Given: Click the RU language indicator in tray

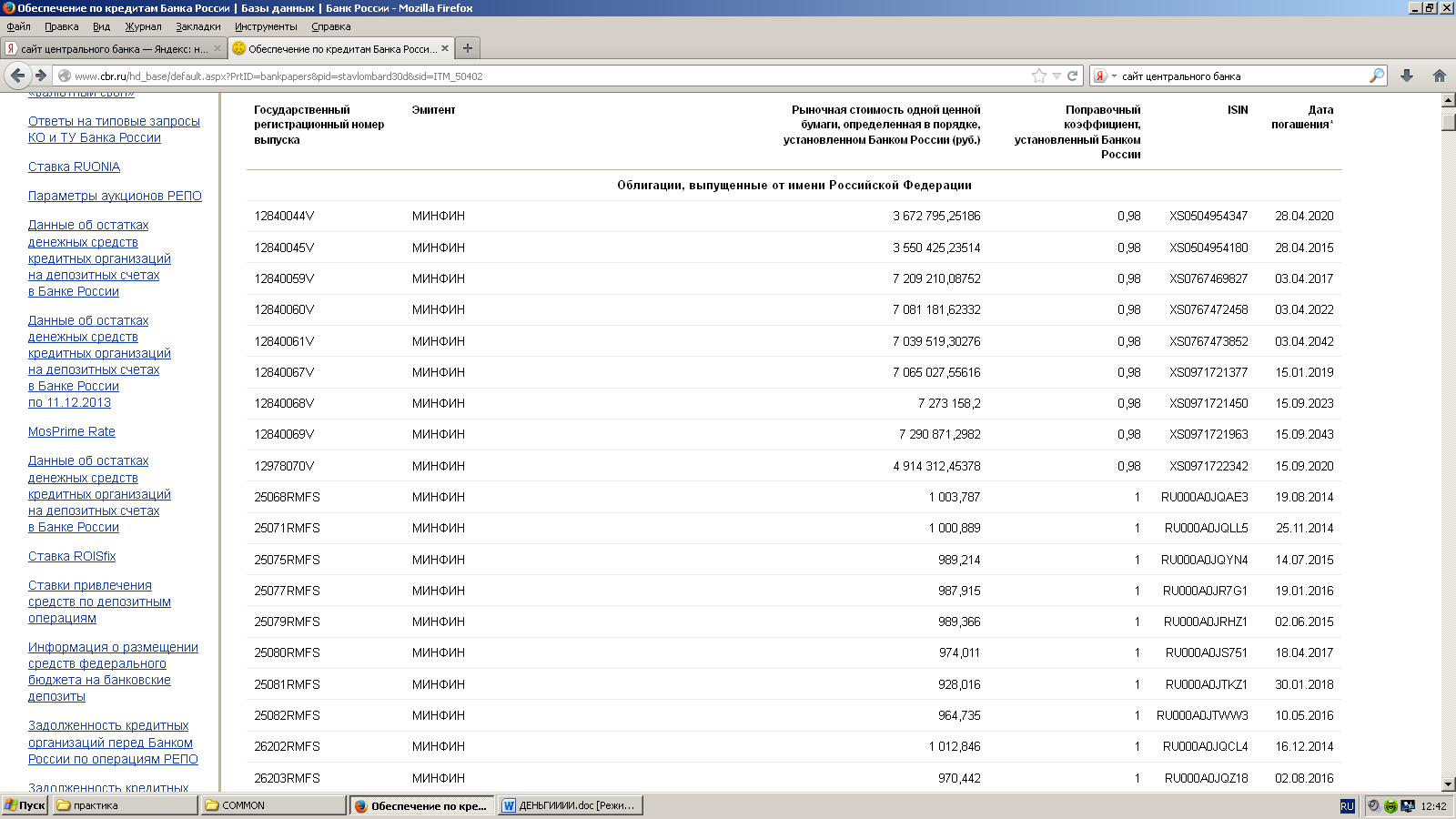Looking at the screenshot, I should click(1348, 805).
